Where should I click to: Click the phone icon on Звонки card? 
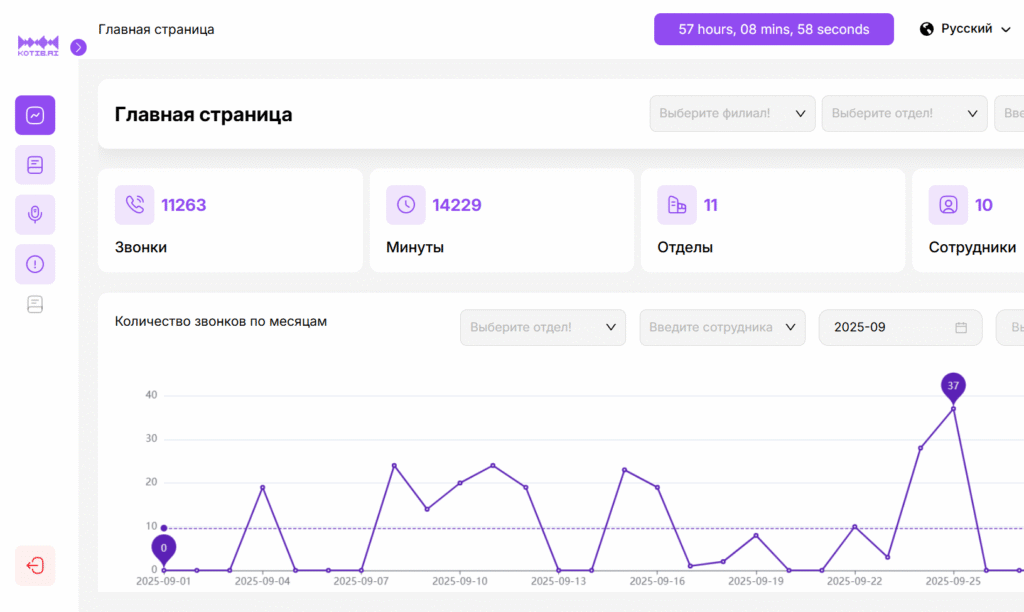135,205
